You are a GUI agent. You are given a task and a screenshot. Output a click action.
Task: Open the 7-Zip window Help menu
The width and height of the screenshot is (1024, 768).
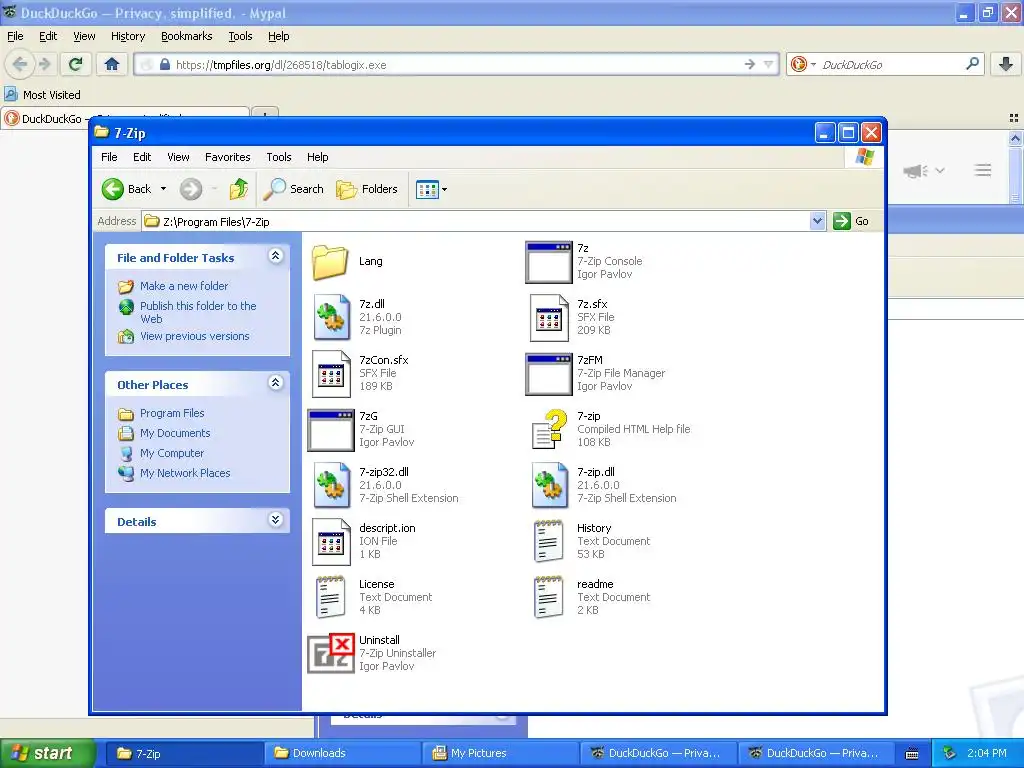(317, 157)
